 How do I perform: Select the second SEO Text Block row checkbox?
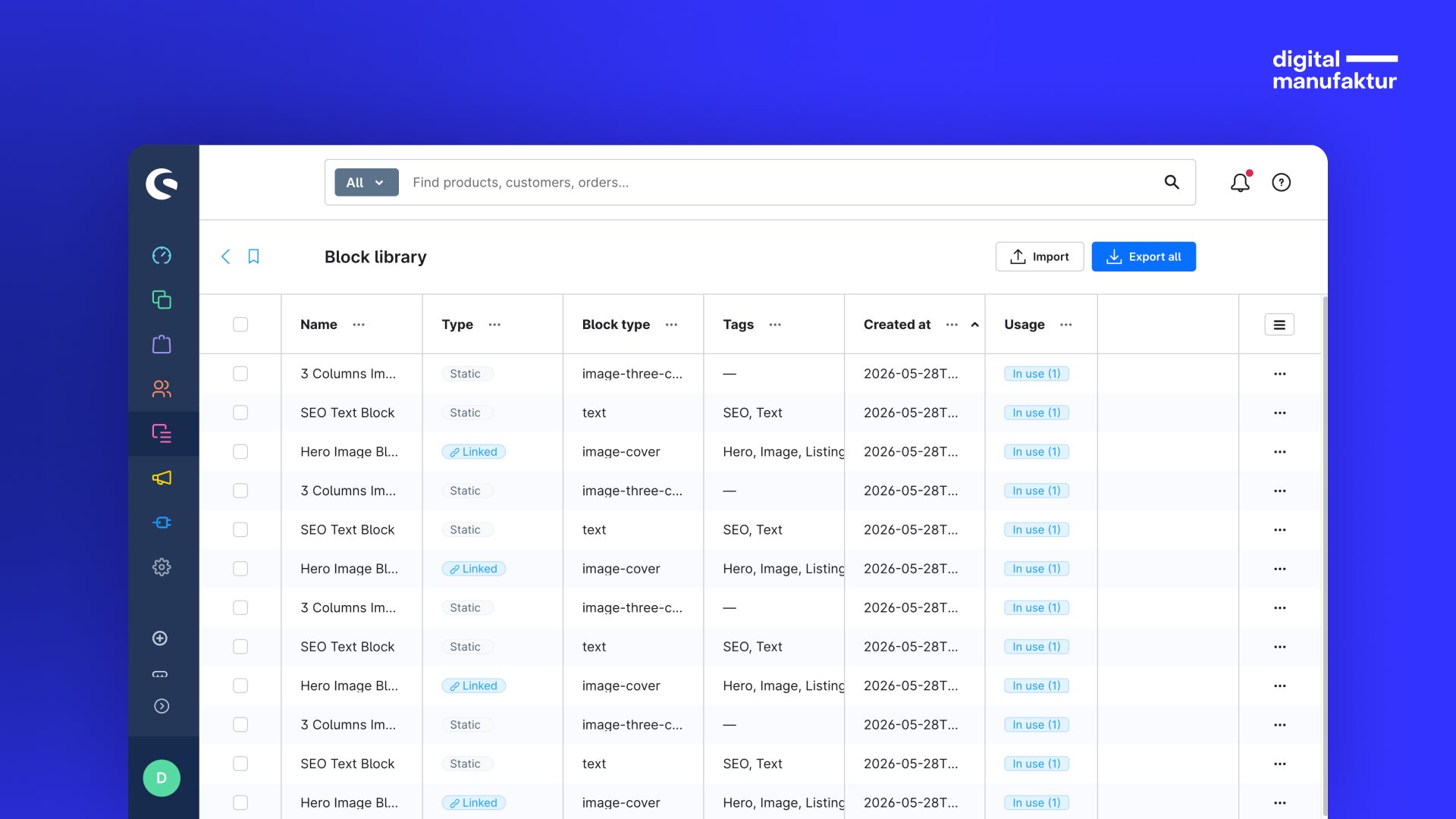(240, 529)
